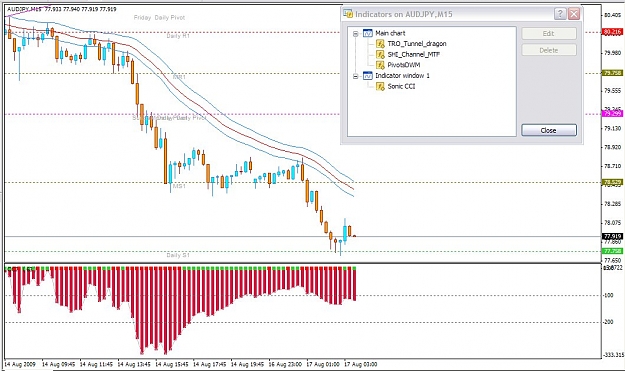Click the Daily S1 line label
Viewport: 625px width, 371px height.
(x=178, y=255)
